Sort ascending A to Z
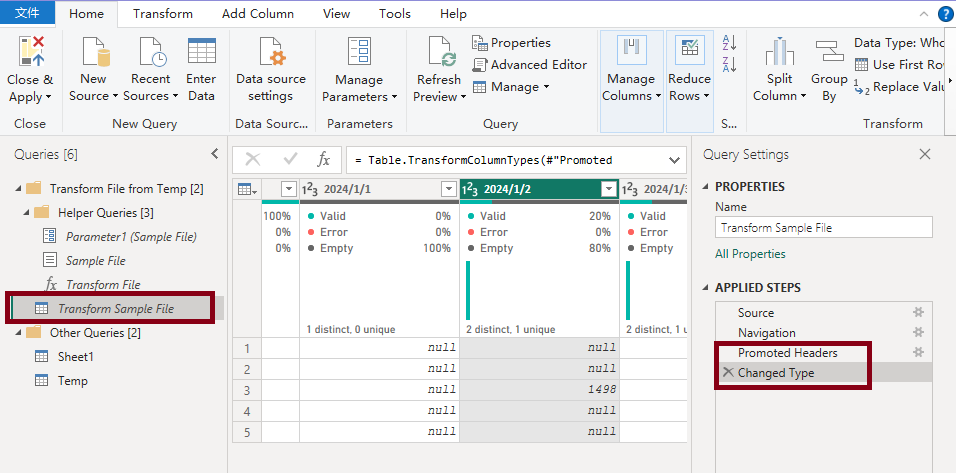Image resolution: width=956 pixels, height=473 pixels. pyautogui.click(x=729, y=43)
